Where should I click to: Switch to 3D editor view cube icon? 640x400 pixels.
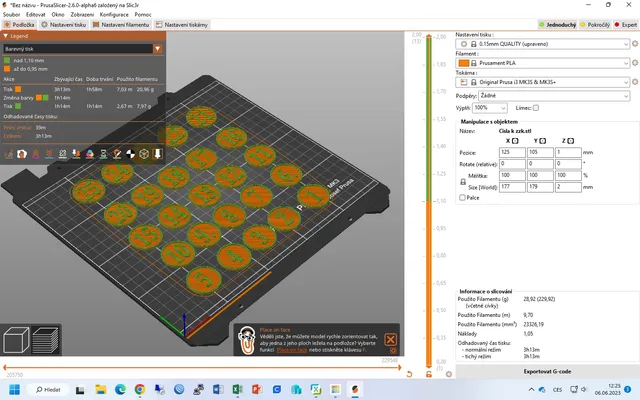[16, 340]
